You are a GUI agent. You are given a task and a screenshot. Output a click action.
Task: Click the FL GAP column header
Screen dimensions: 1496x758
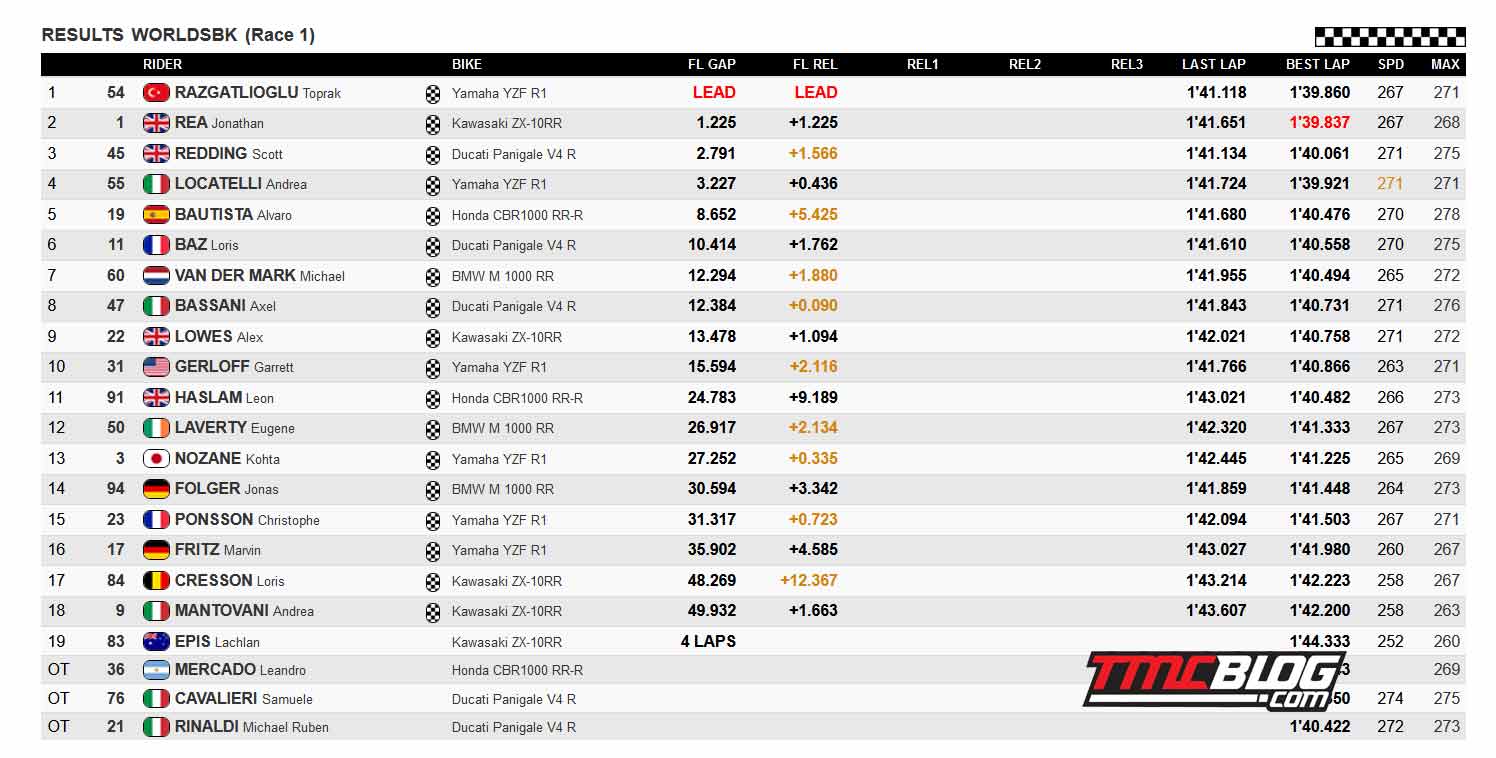click(x=712, y=64)
